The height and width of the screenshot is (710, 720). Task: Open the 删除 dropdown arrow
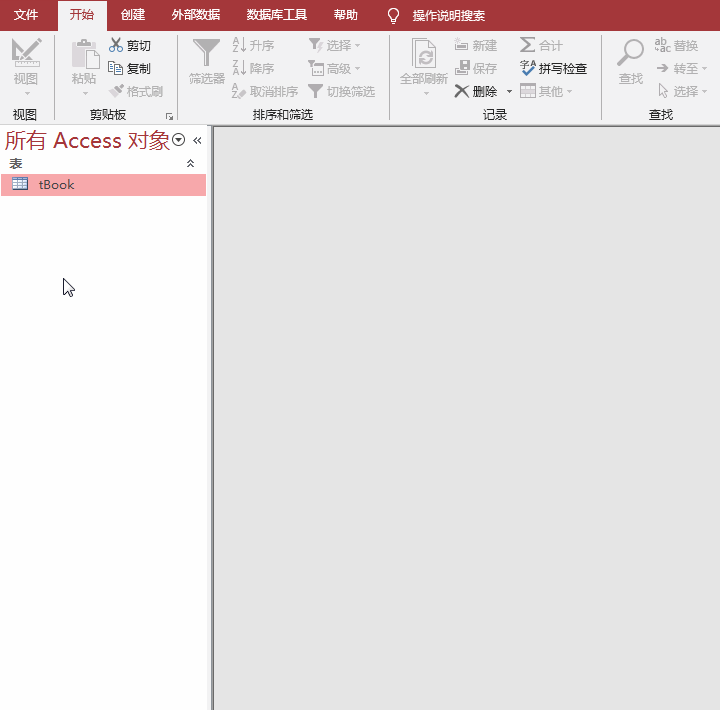[509, 91]
